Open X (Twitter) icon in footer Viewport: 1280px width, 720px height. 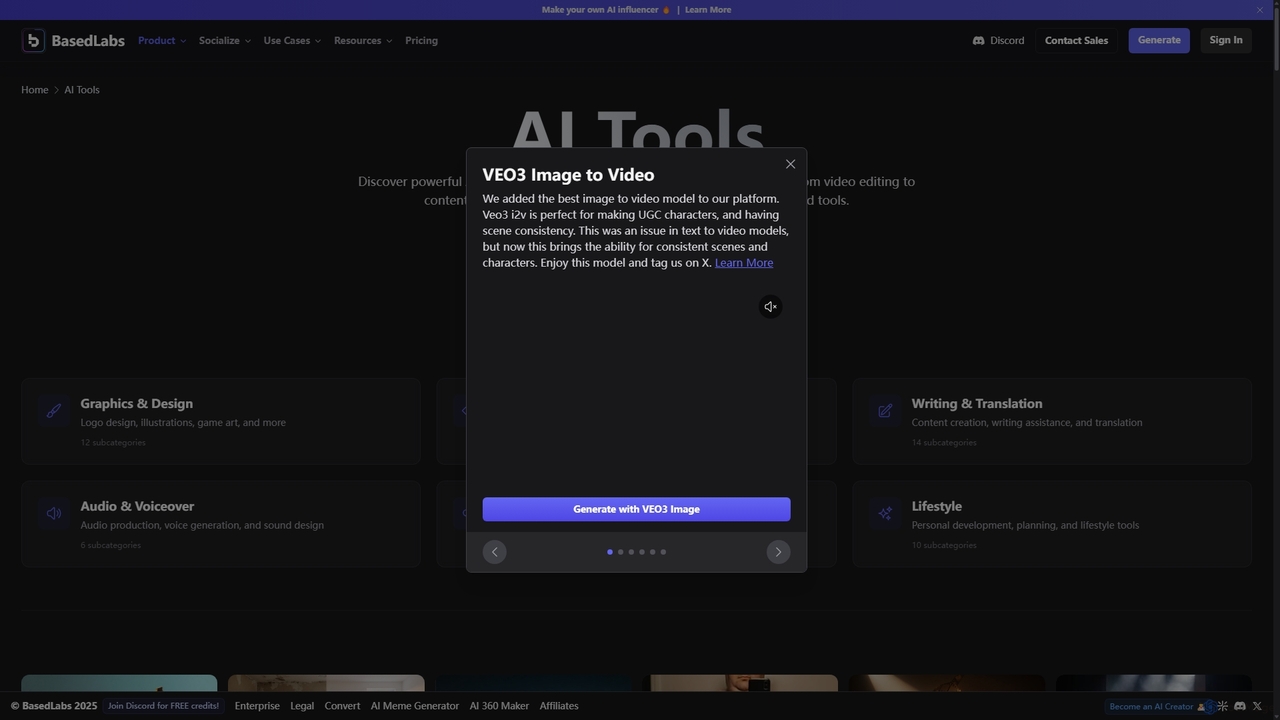[1258, 706]
